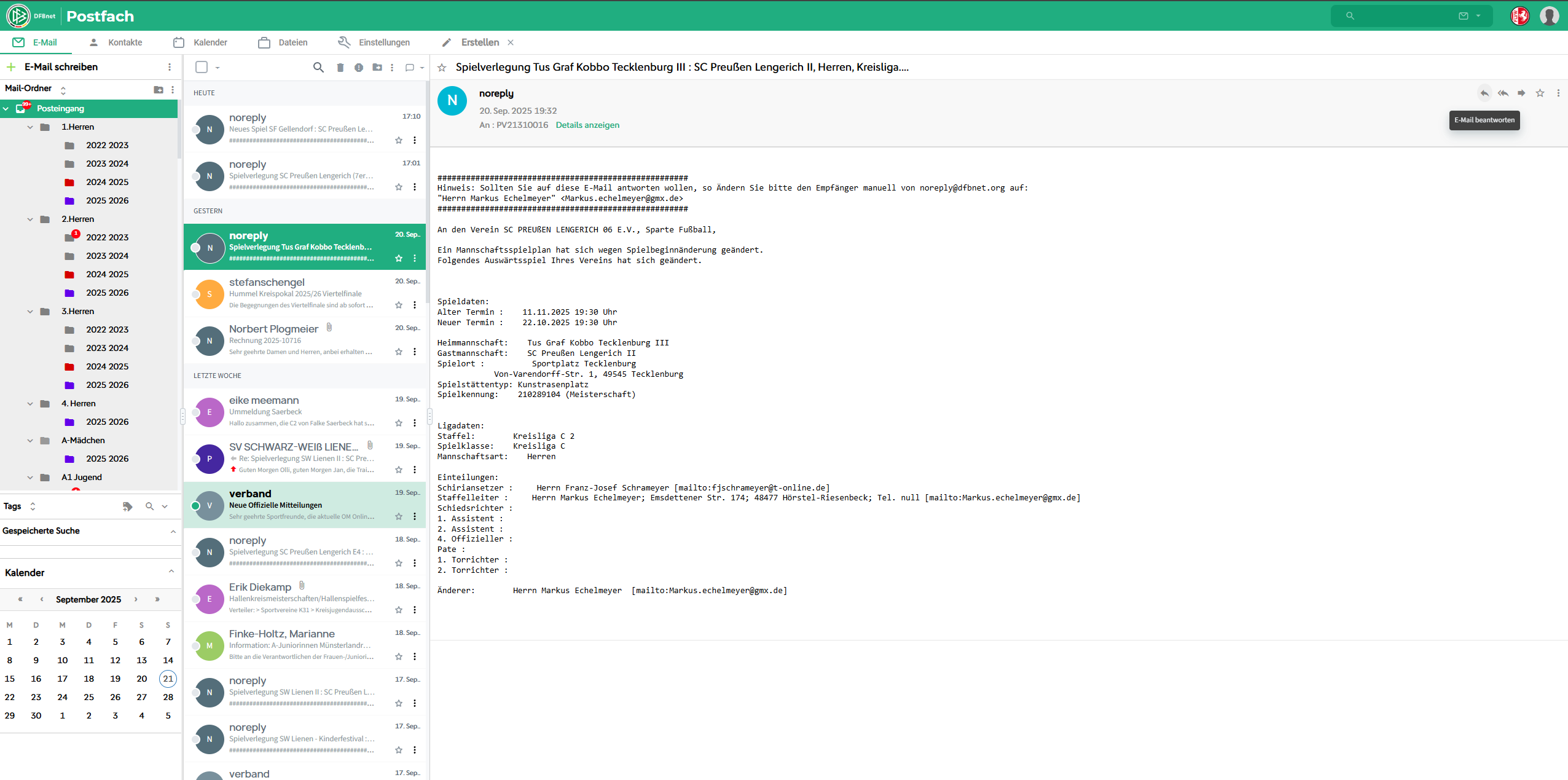The height and width of the screenshot is (780, 1568).
Task: Toggle read status of verband message
Action: [x=195, y=506]
